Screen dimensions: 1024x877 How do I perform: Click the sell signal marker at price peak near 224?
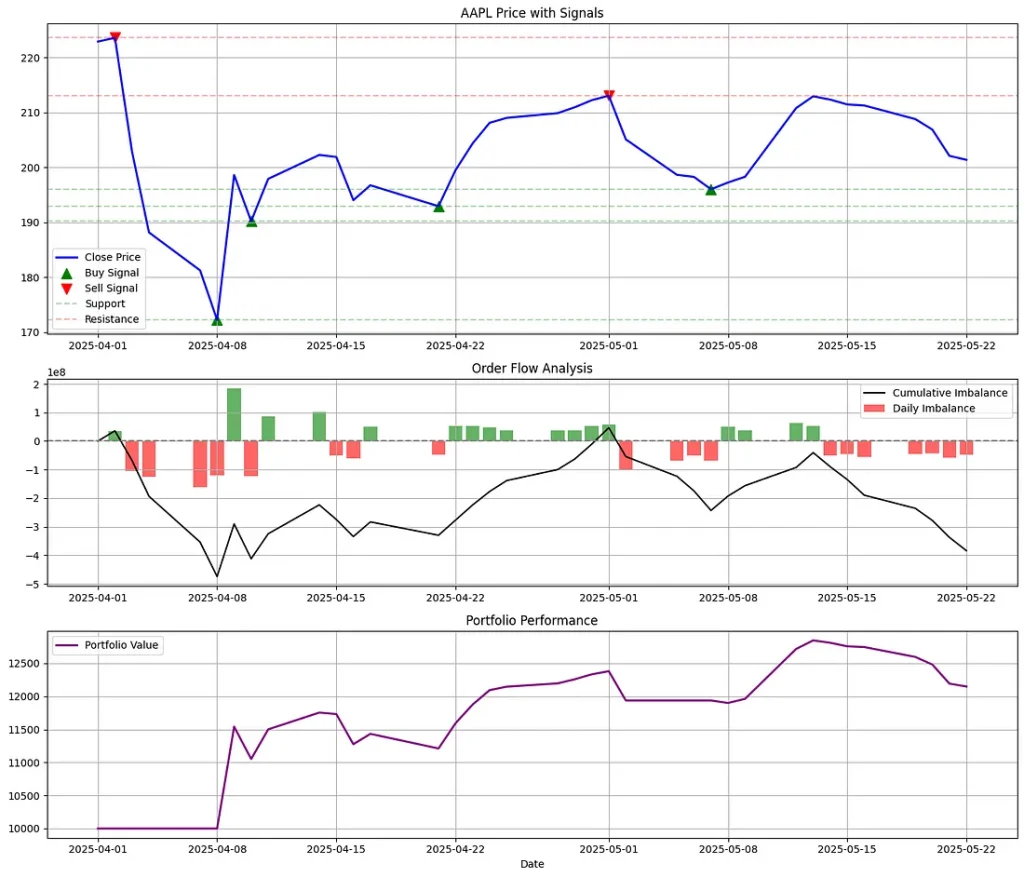[116, 37]
